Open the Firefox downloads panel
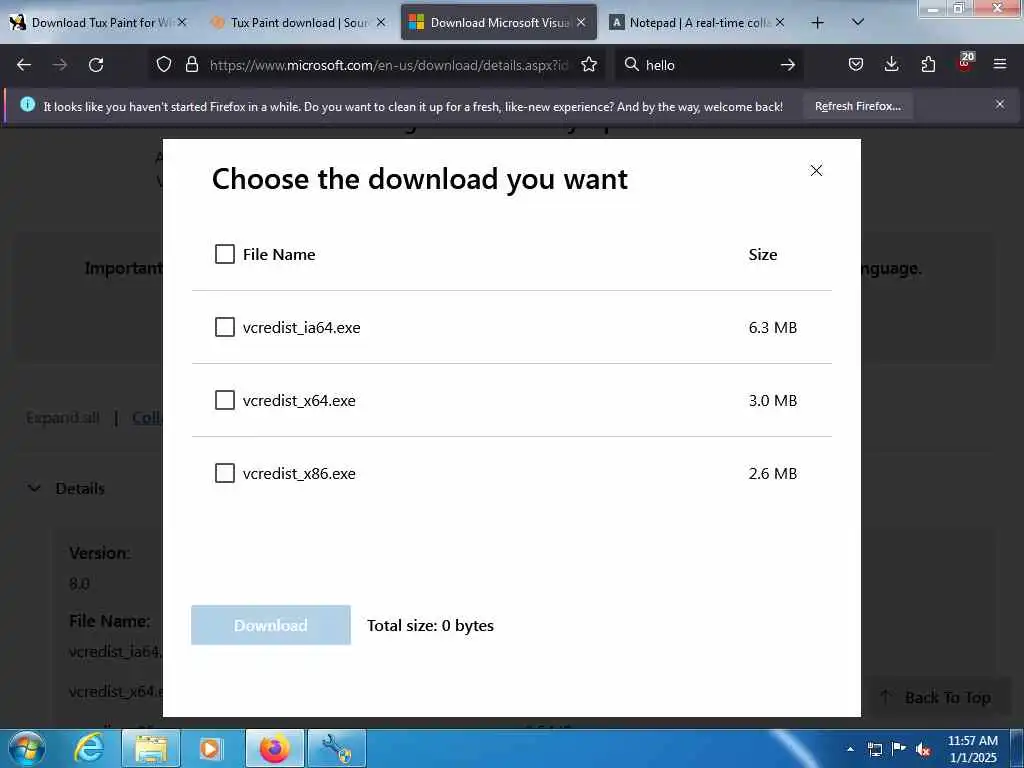1024x768 pixels. point(891,65)
